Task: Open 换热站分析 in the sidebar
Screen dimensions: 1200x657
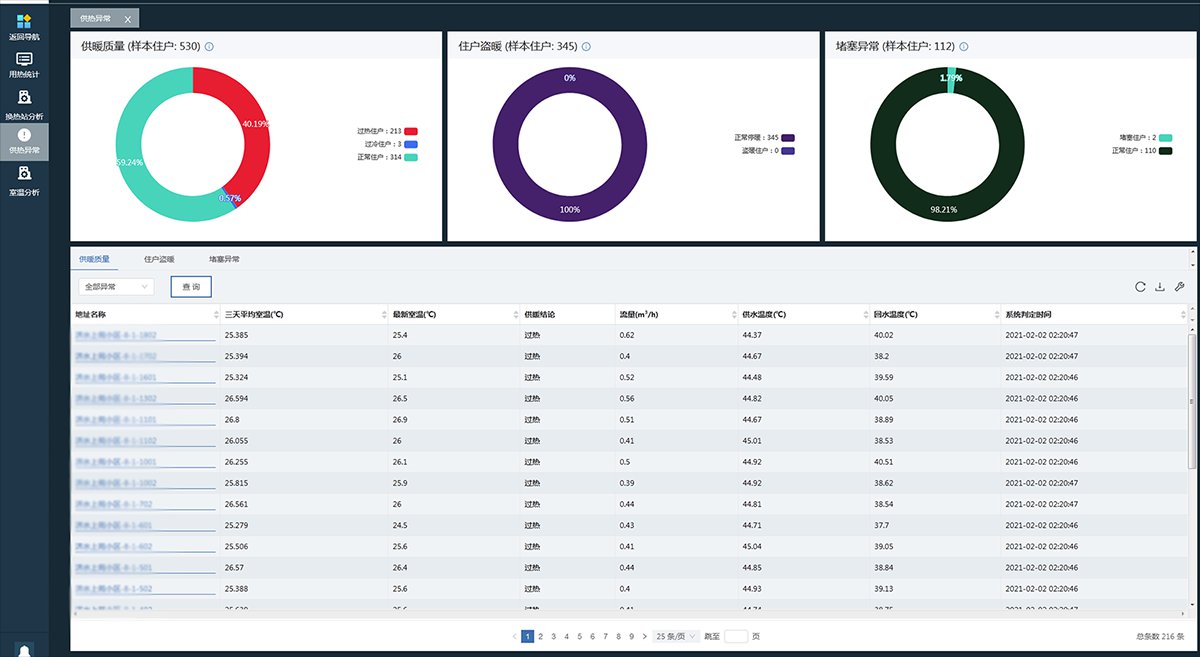Action: tap(24, 102)
